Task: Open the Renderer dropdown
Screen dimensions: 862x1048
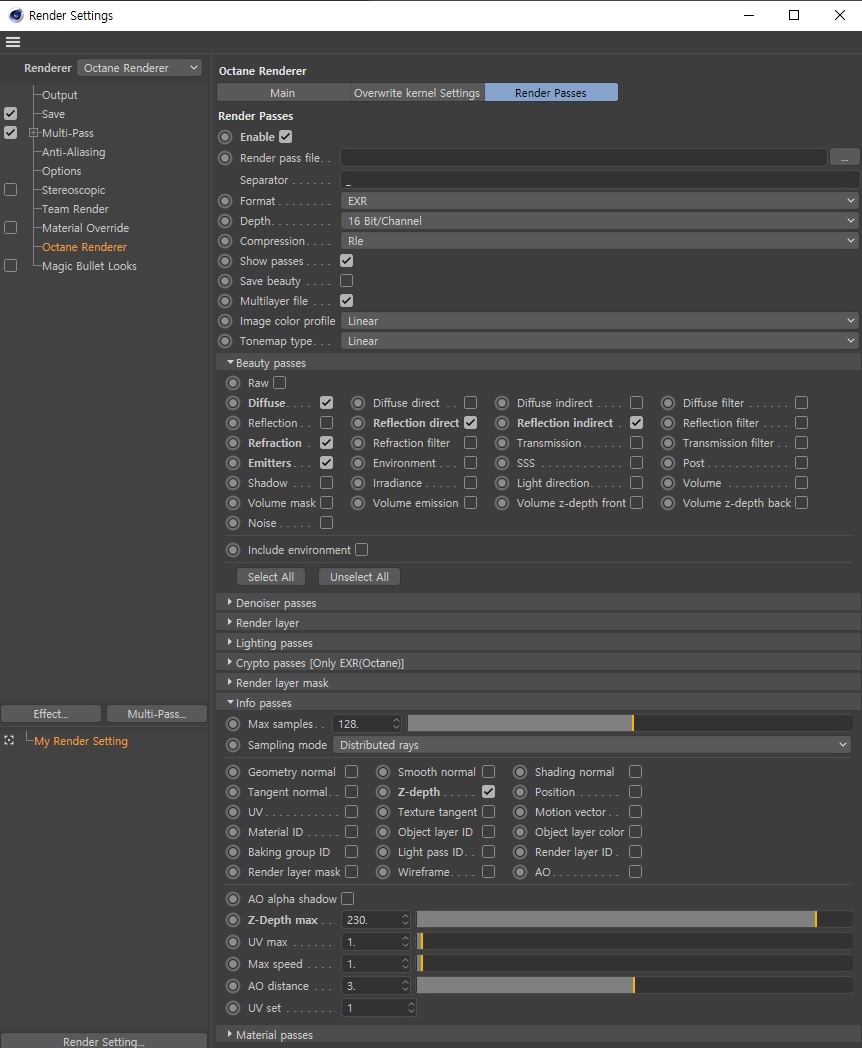Action: point(140,68)
